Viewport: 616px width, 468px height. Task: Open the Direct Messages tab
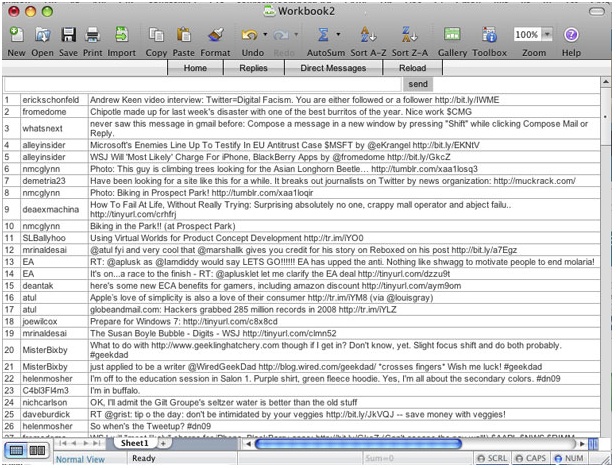click(x=334, y=67)
